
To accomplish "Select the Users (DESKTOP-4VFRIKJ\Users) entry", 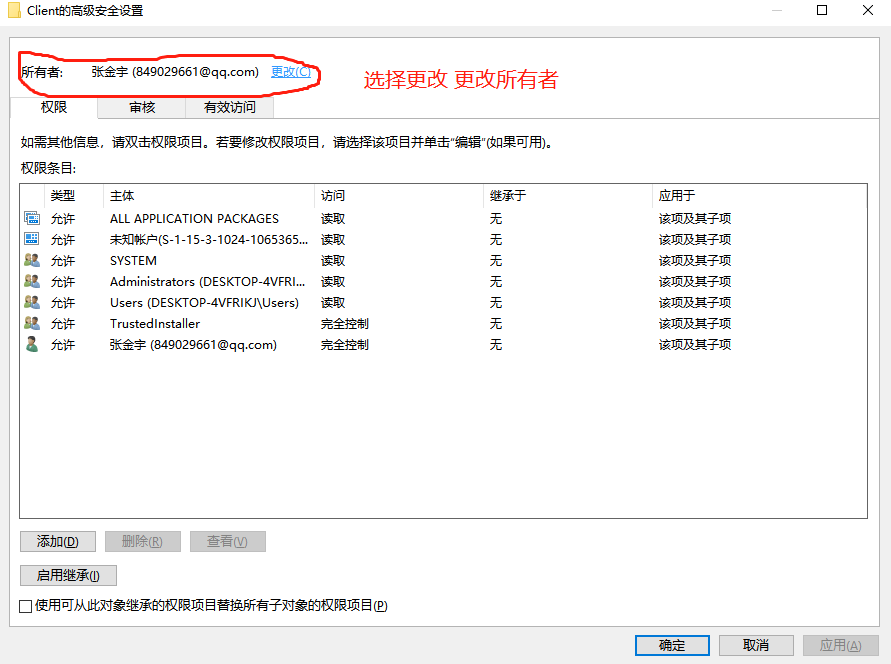I will 205,303.
